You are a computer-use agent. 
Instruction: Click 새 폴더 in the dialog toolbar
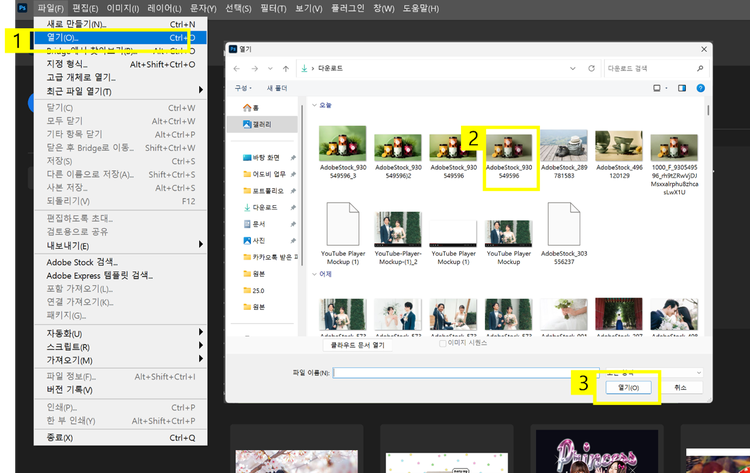[276, 88]
